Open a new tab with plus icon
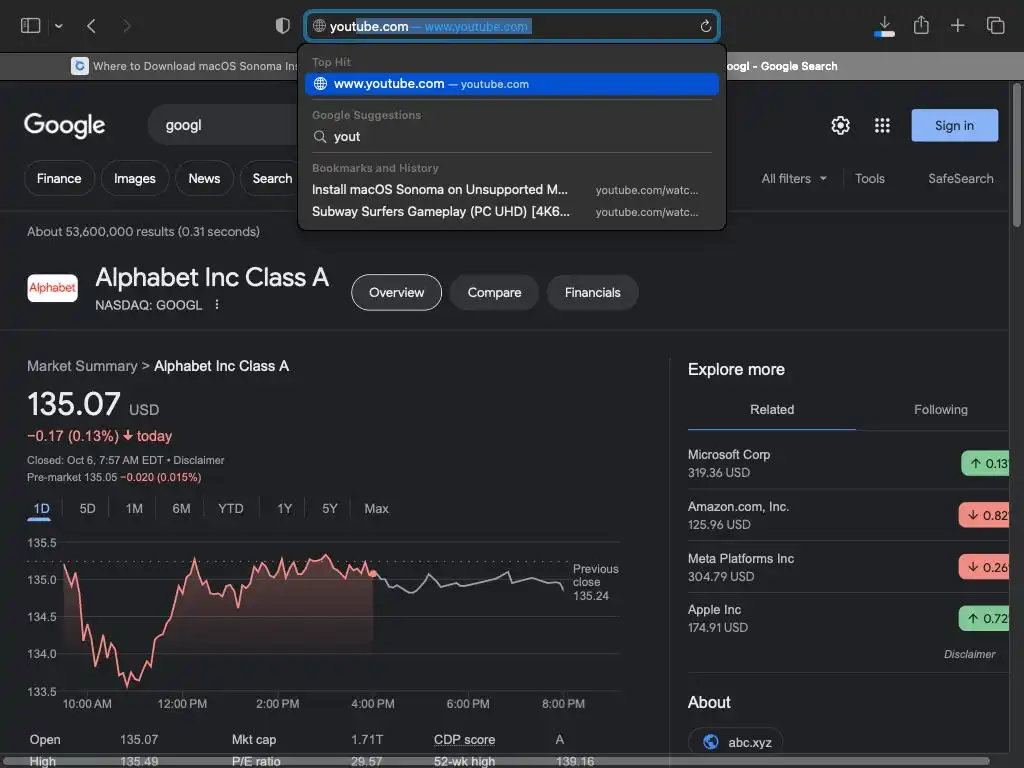Image resolution: width=1024 pixels, height=768 pixels. coord(958,26)
